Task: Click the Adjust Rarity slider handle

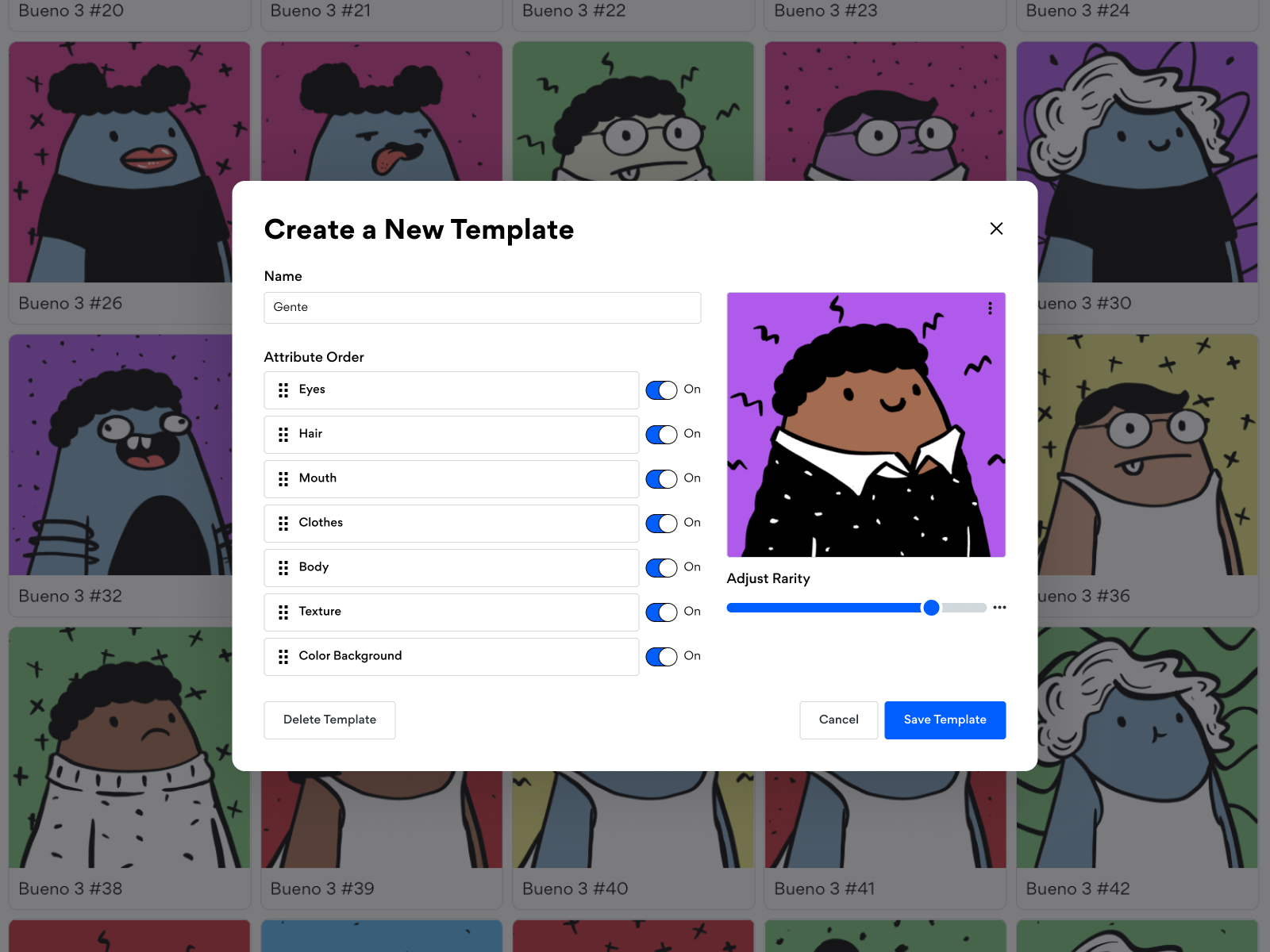Action: 931,608
